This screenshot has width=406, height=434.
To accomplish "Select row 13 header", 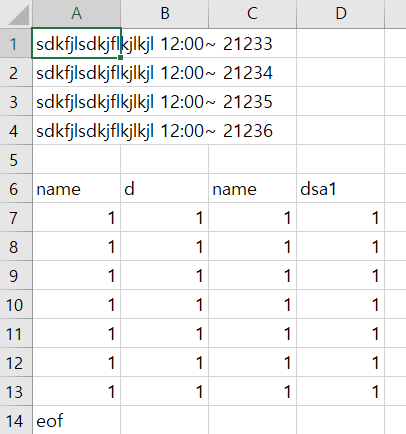I will pos(16,391).
